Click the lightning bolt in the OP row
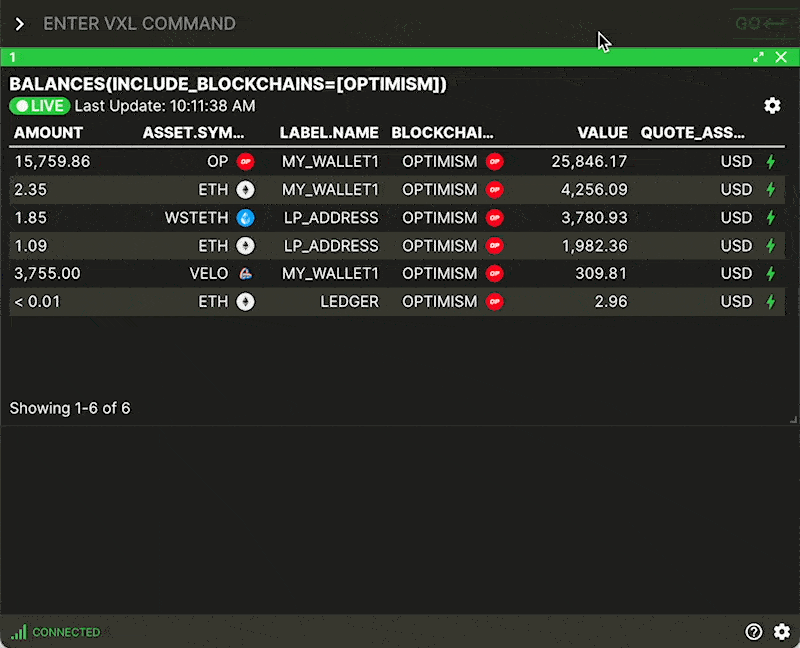The height and width of the screenshot is (648, 800). click(771, 162)
